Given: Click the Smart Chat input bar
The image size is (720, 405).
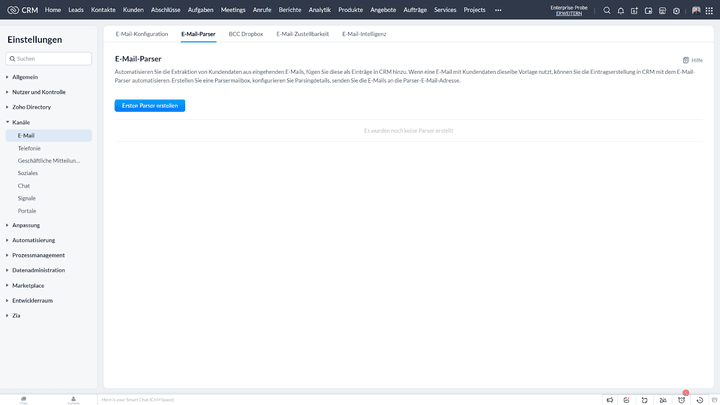Looking at the screenshot, I should (x=349, y=400).
